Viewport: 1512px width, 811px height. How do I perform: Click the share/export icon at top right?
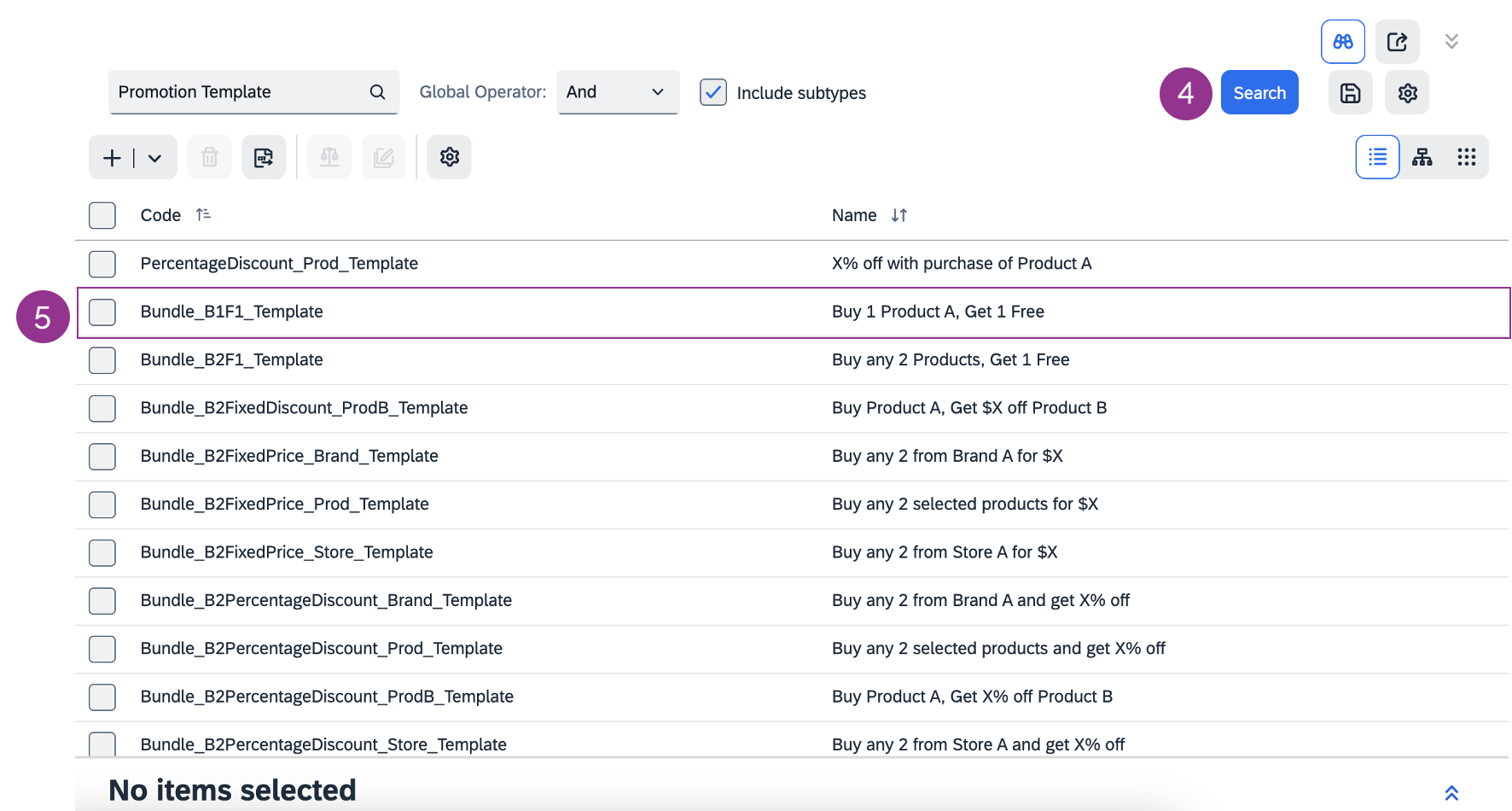[1397, 42]
